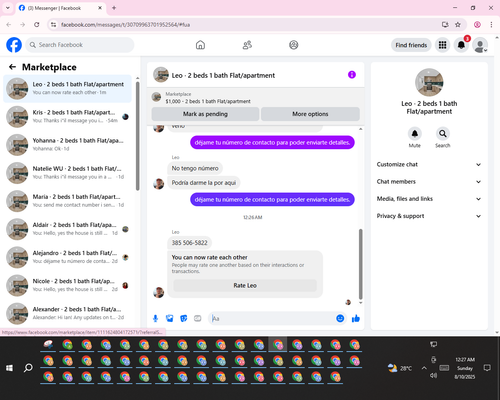Viewport: 500px width, 400px height.
Task: Click the Rate Leo button
Action: pos(245,285)
